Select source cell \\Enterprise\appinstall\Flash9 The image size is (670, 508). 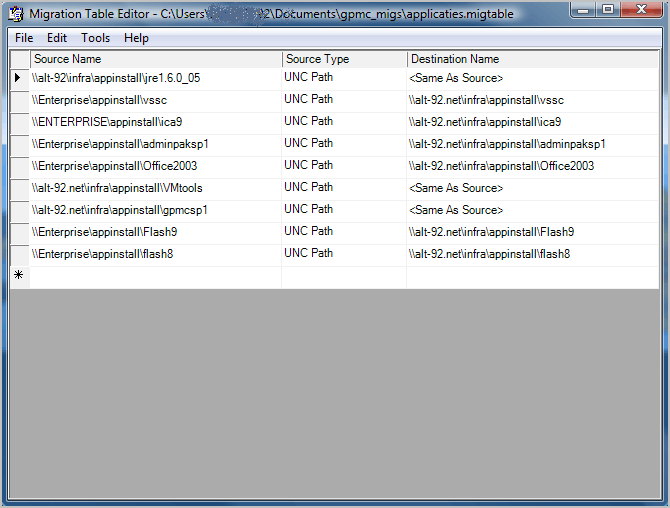coord(156,233)
